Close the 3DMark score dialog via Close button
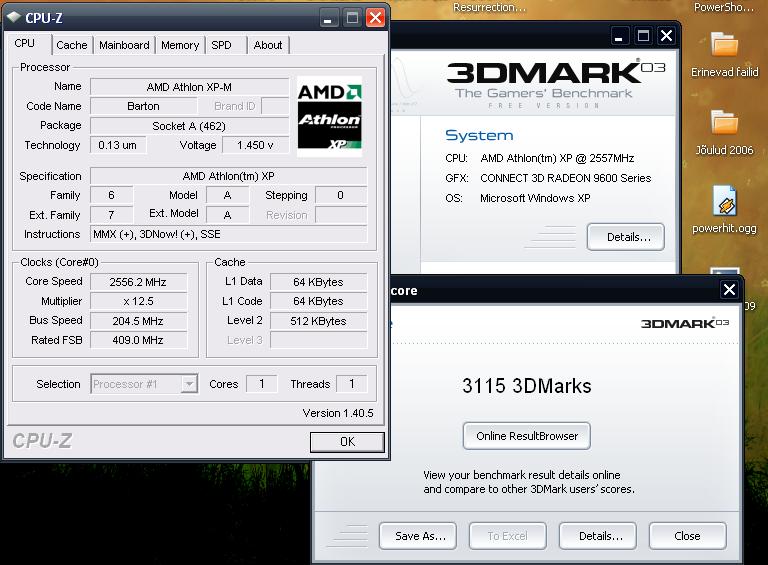The image size is (768, 565). click(x=688, y=536)
